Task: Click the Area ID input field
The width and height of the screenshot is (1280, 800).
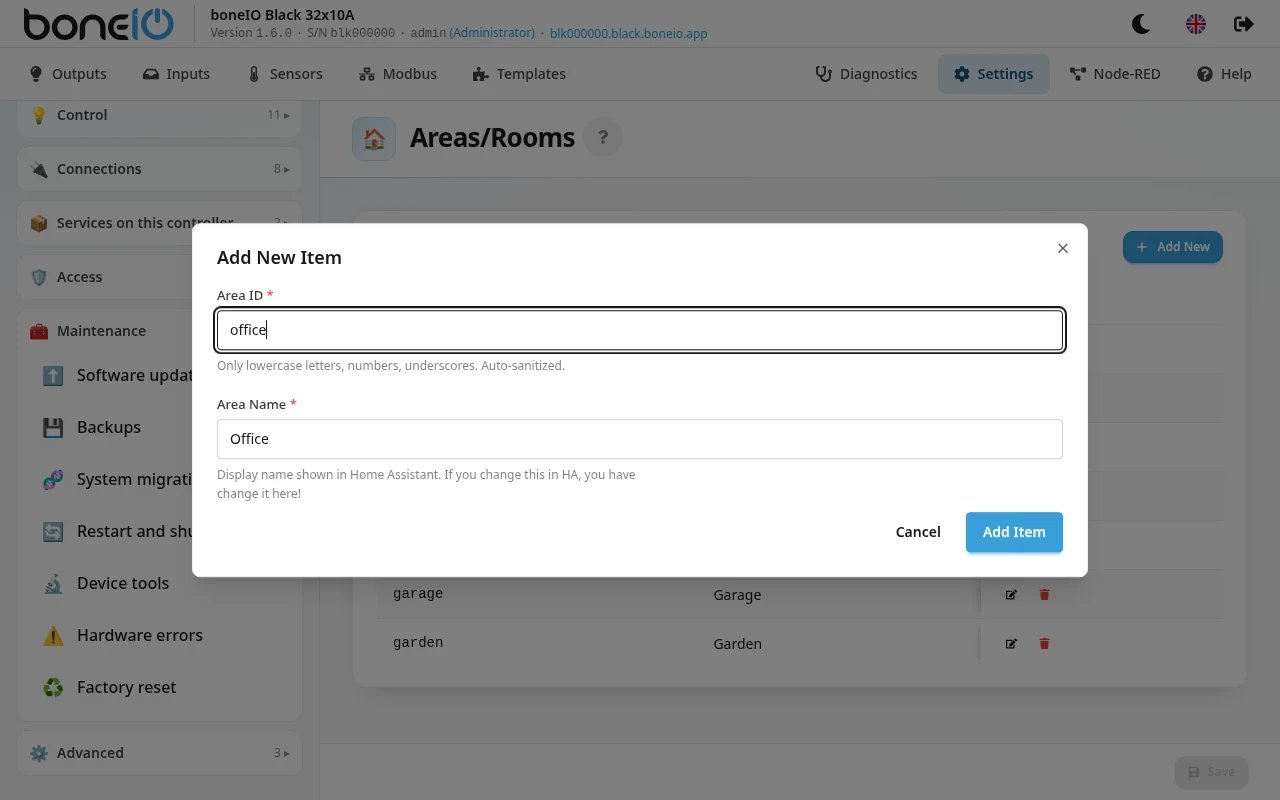Action: pyautogui.click(x=640, y=330)
